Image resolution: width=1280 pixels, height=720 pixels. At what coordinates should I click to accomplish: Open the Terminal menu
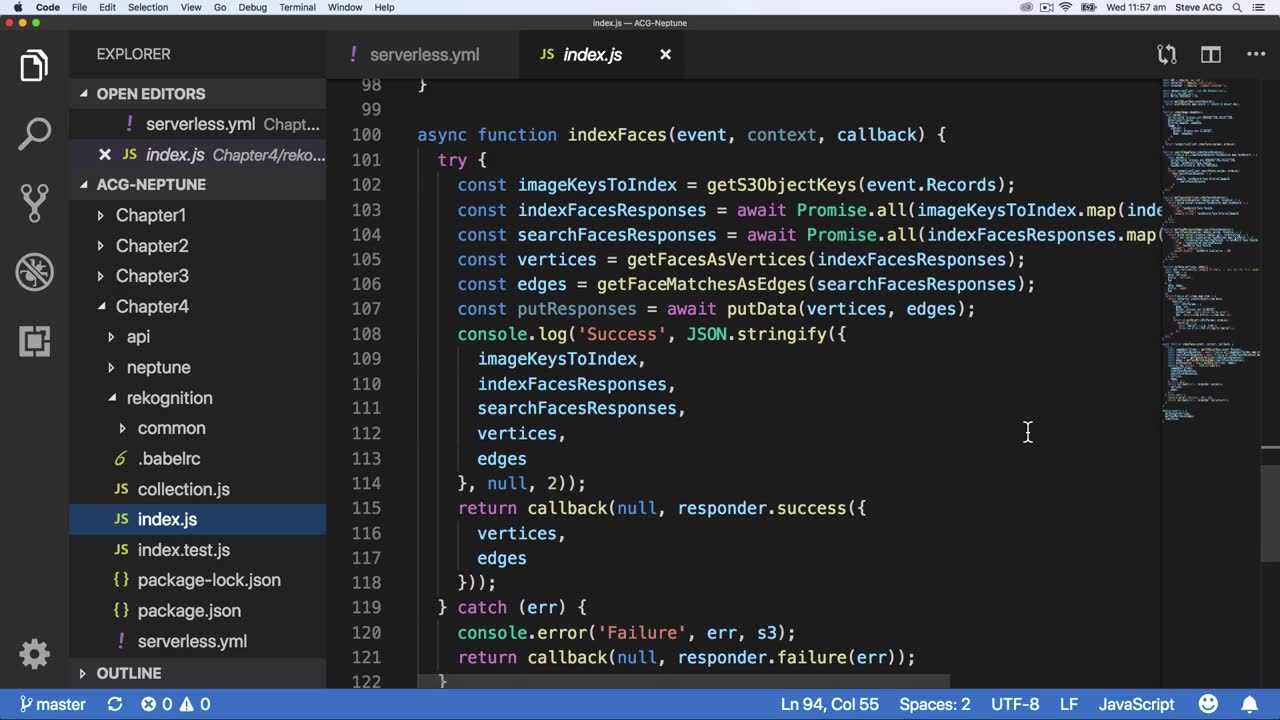coord(297,7)
